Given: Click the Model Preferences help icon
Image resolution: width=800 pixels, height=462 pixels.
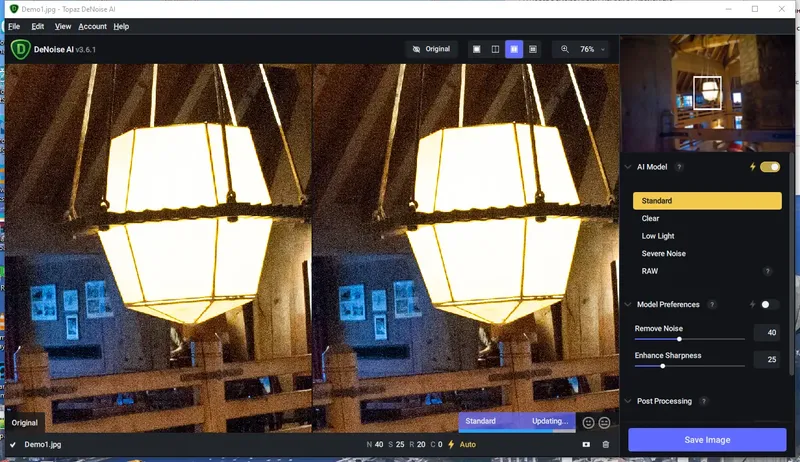Looking at the screenshot, I should pos(712,304).
